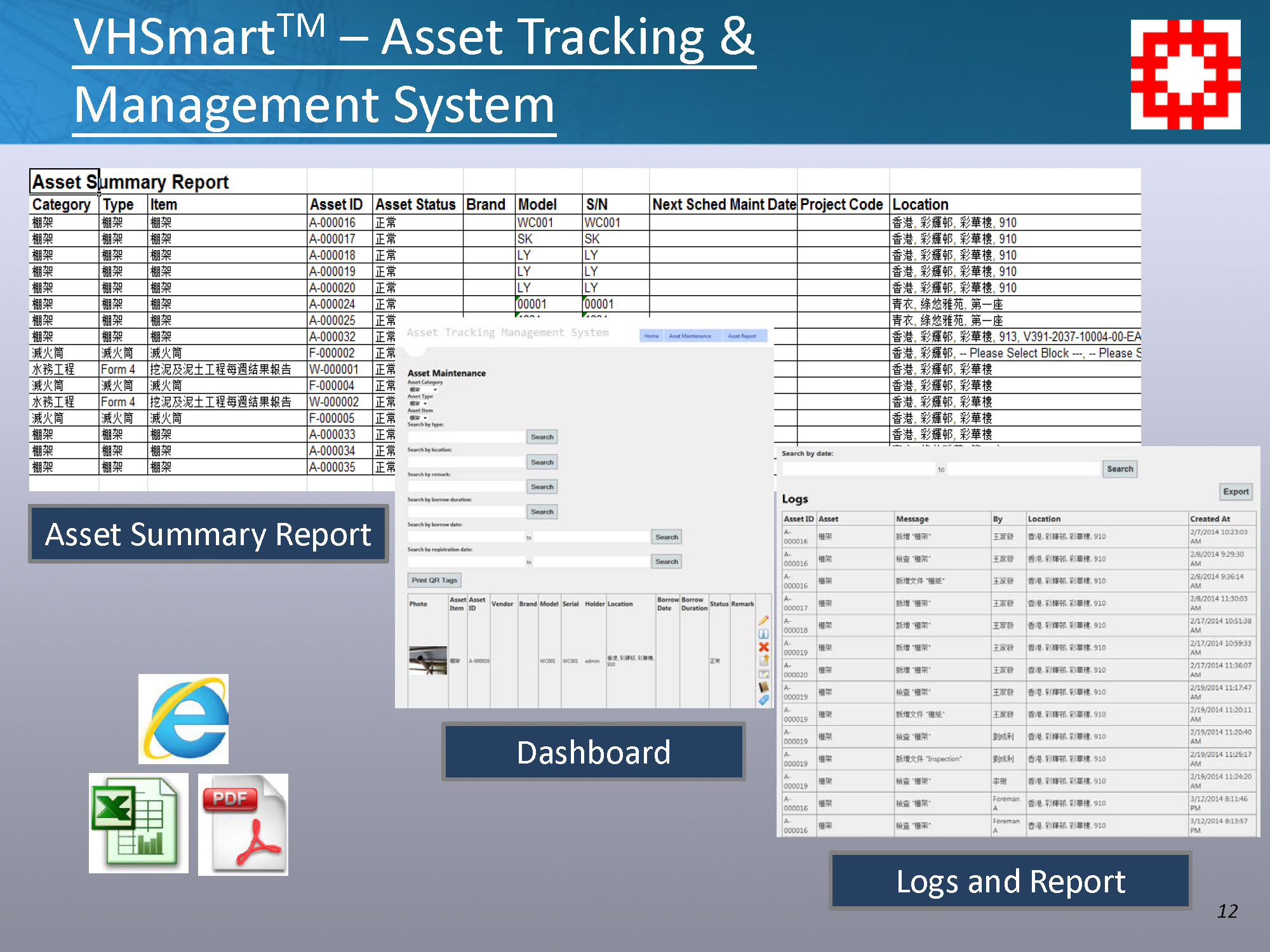The image size is (1270, 952).
Task: Click the Search by borrow duration field
Action: pyautogui.click(x=466, y=512)
